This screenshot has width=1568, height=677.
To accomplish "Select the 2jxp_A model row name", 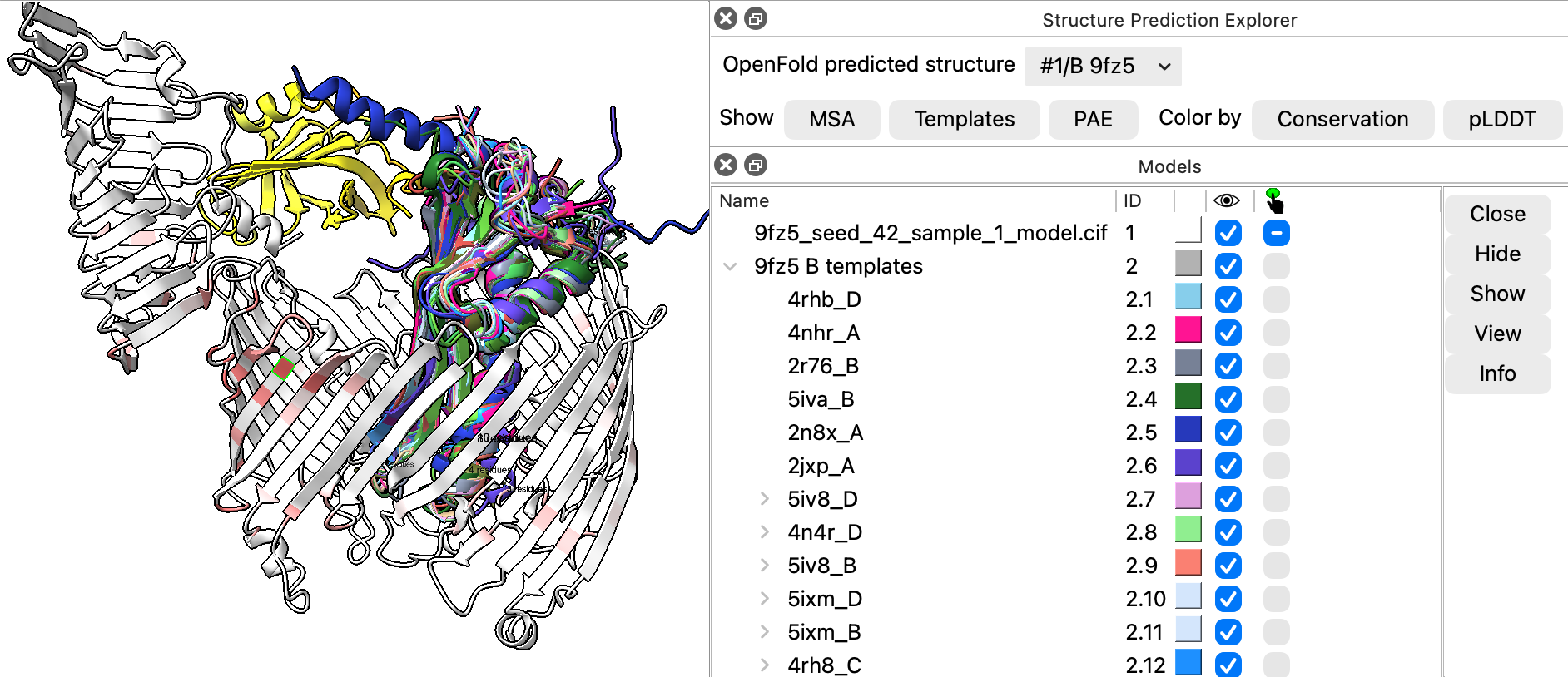I will pos(821,466).
